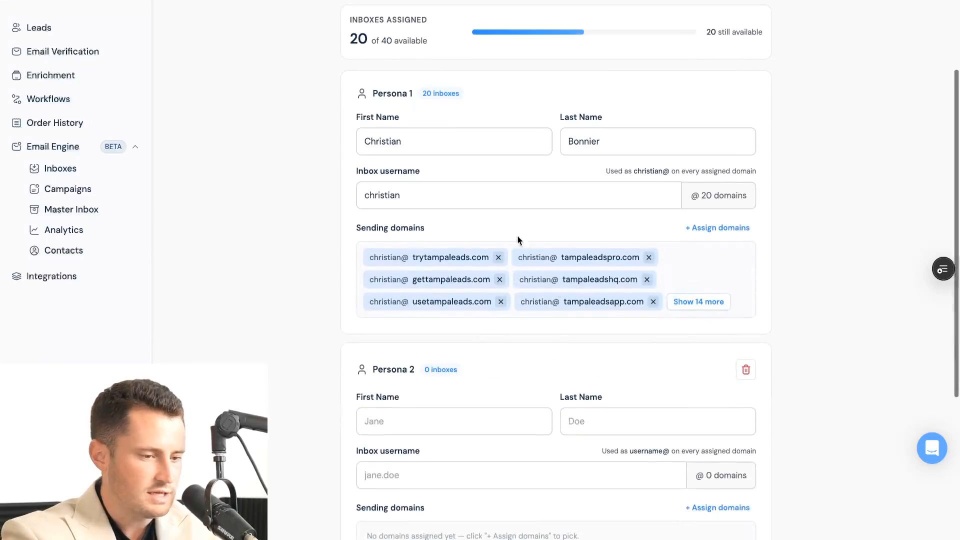Remove gettampaleads.com domain chip

[500, 279]
